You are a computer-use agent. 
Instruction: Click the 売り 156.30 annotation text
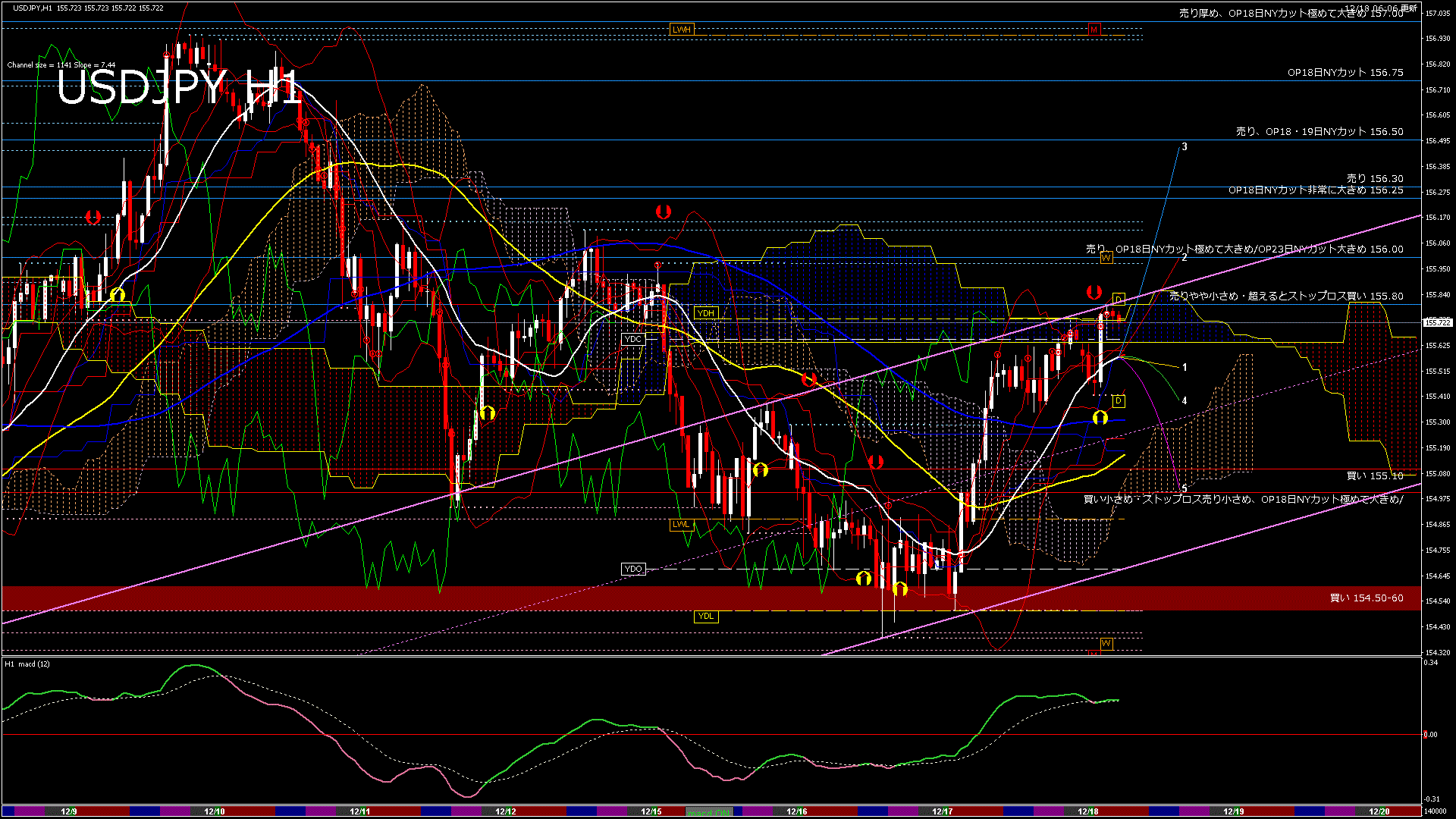tap(1373, 178)
